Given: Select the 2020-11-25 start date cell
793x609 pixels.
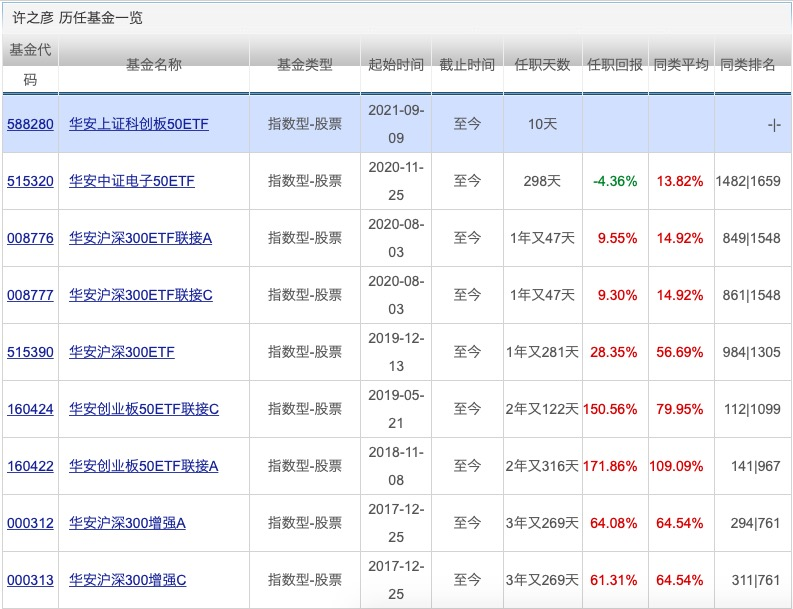Looking at the screenshot, I should (x=396, y=181).
